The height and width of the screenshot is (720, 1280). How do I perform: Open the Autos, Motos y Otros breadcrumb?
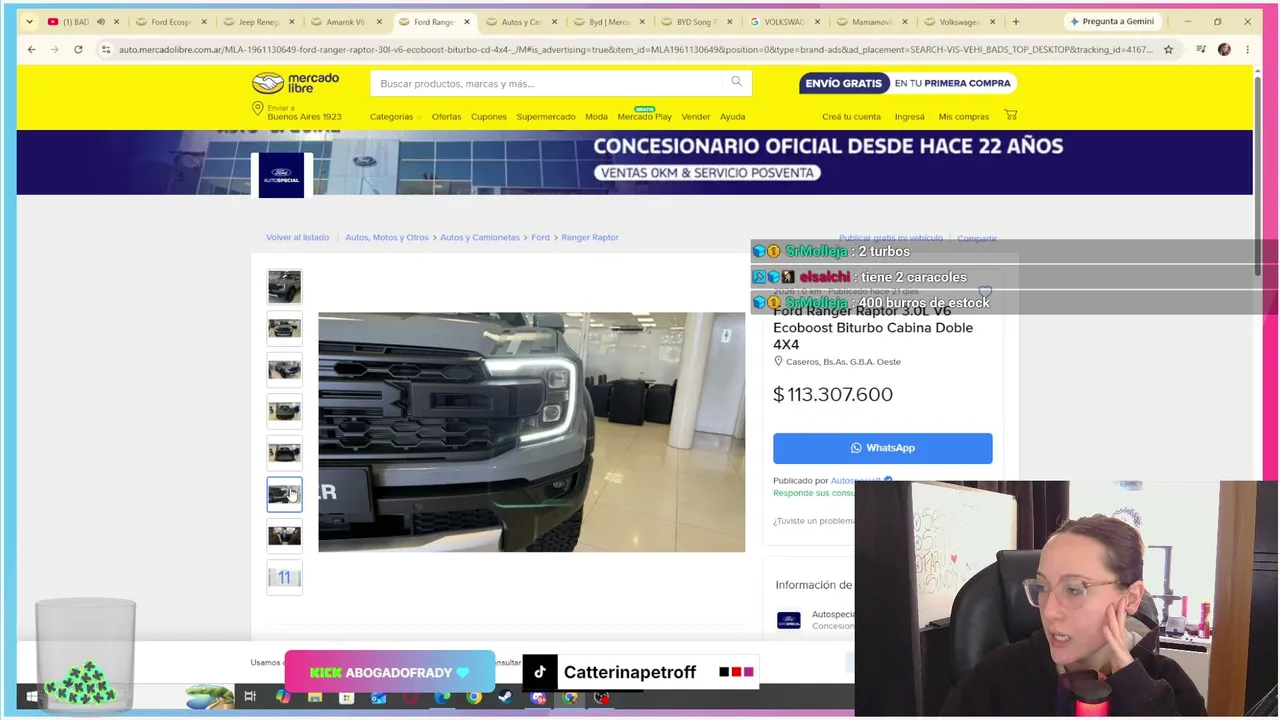point(387,238)
